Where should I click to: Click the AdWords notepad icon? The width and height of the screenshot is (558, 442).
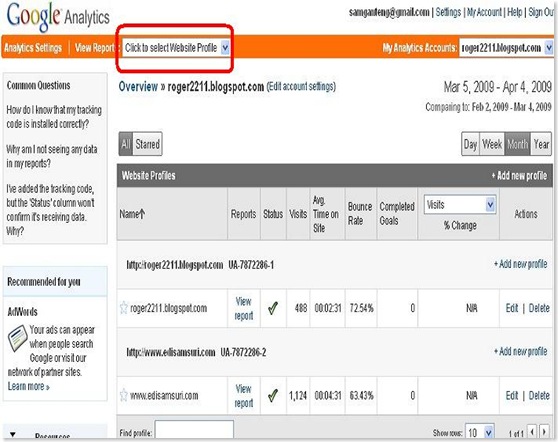[x=17, y=338]
